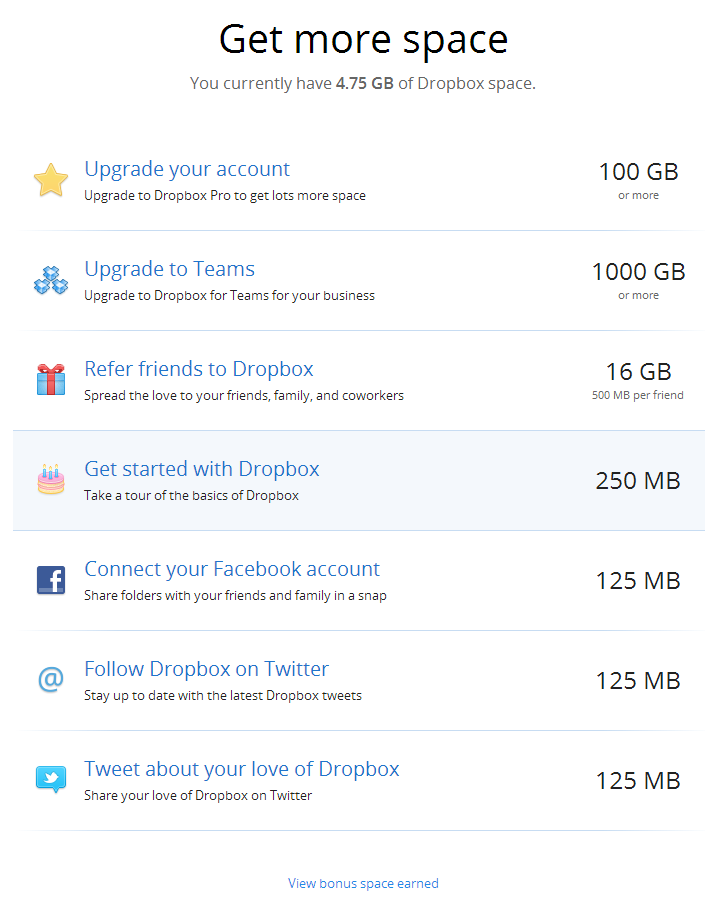Viewport: 705px width, 908px height.
Task: Open the Upgrade your account link
Action: 187,169
